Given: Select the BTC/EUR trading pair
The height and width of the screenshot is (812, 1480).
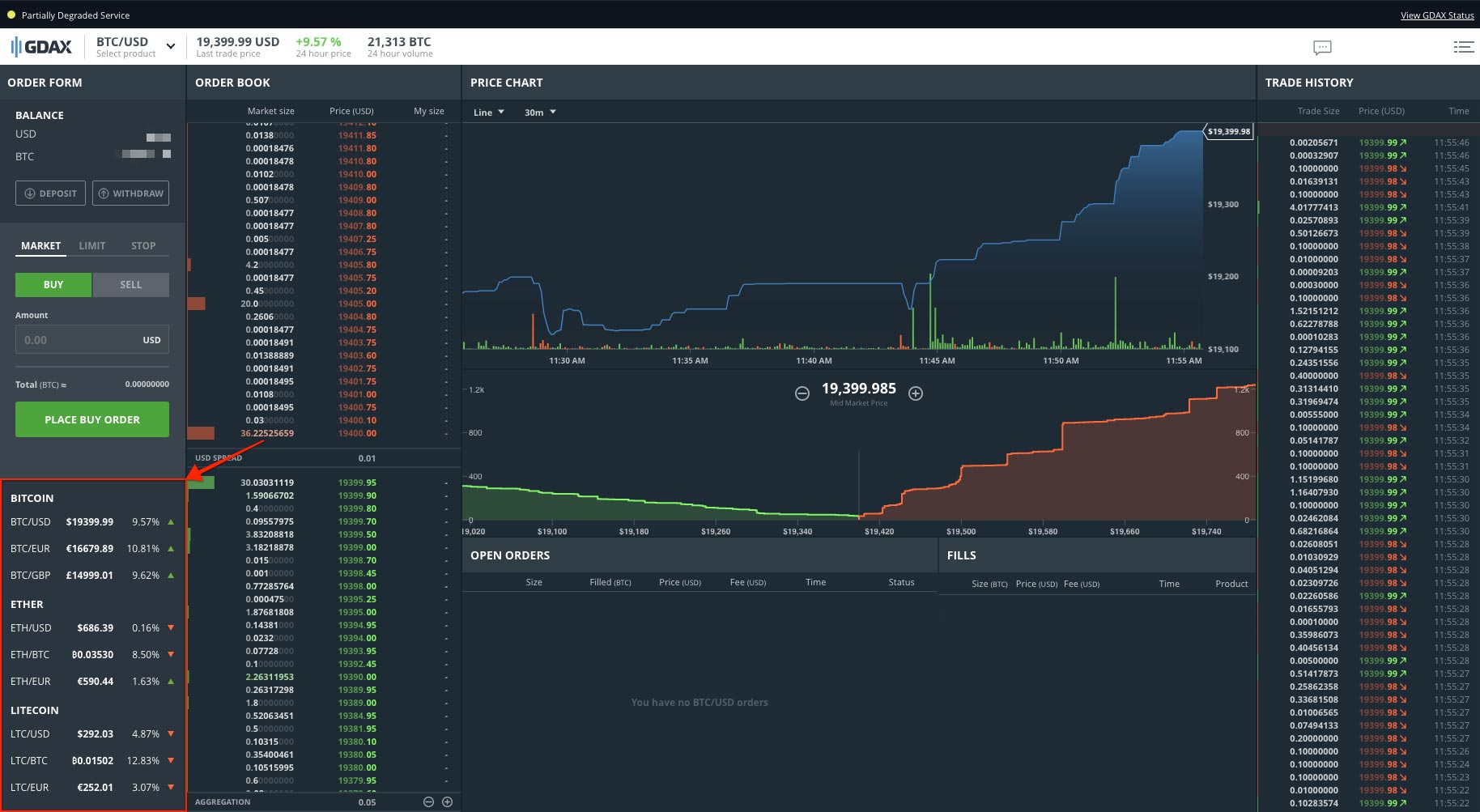Looking at the screenshot, I should 92,549.
